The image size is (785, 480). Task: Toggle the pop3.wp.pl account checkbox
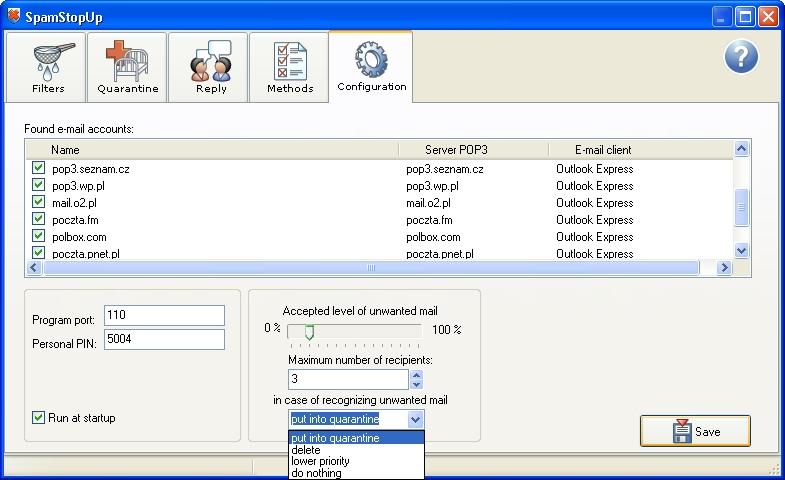pos(38,185)
